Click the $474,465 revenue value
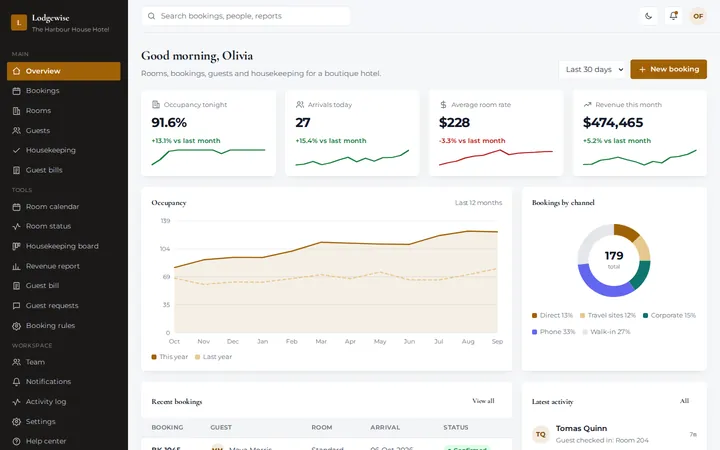This screenshot has height=450, width=720. [613, 123]
